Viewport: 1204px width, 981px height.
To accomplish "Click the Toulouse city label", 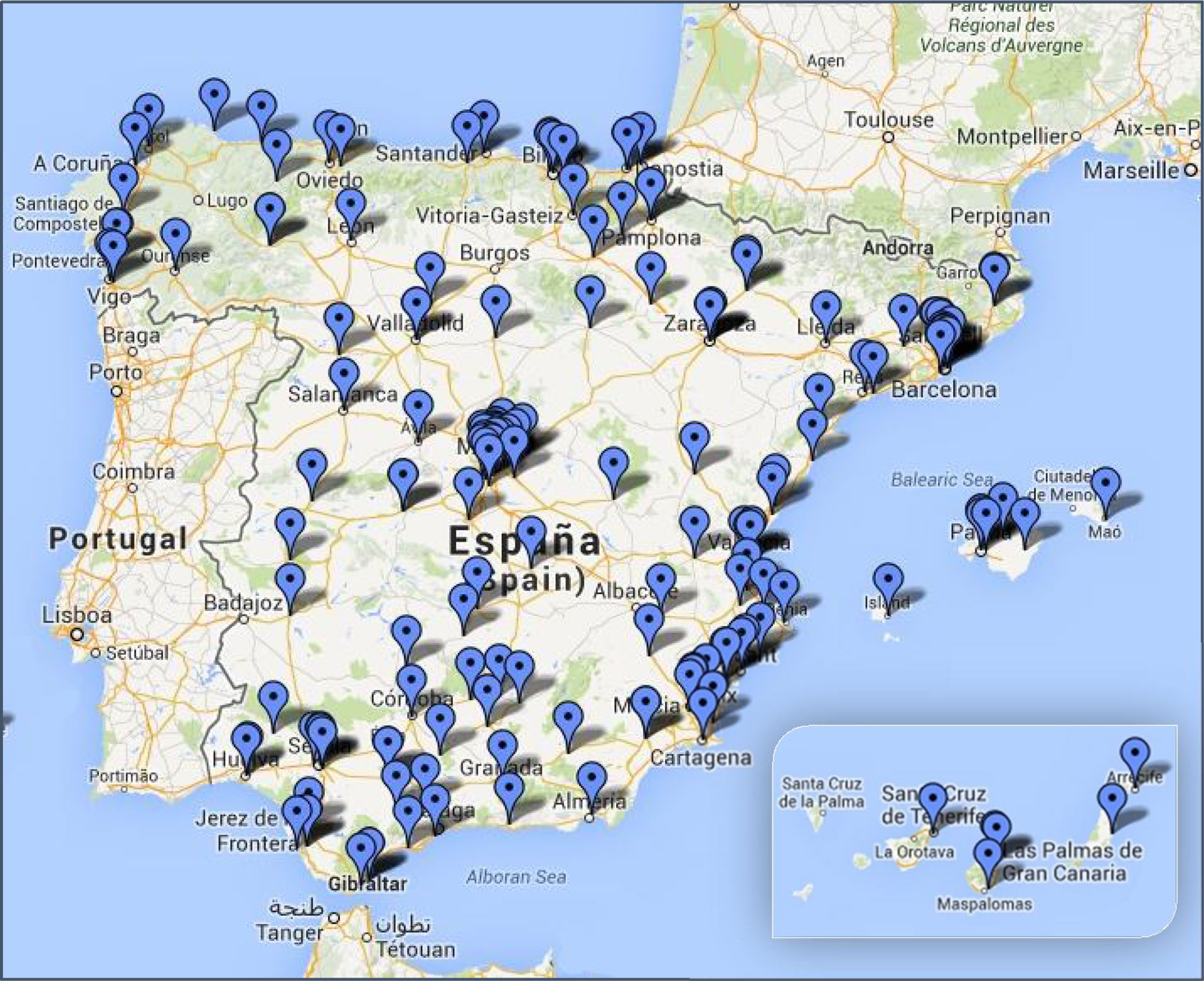I will tap(888, 120).
